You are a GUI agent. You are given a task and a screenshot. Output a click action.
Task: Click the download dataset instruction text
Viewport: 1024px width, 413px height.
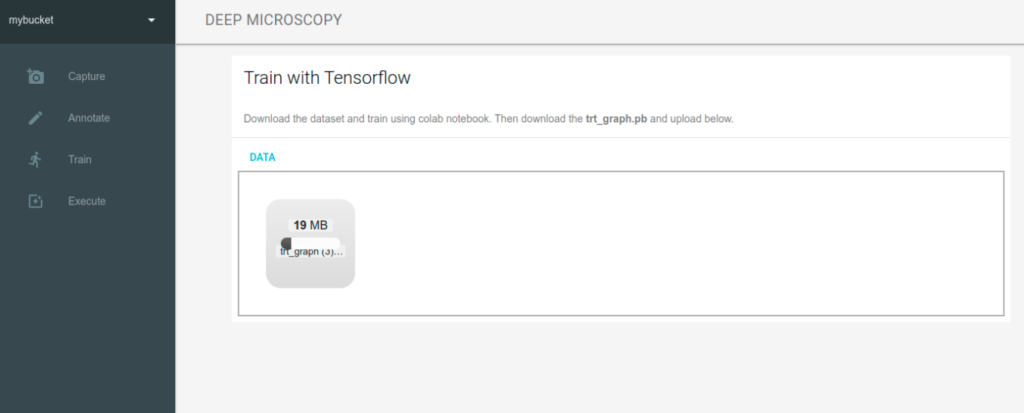point(488,120)
